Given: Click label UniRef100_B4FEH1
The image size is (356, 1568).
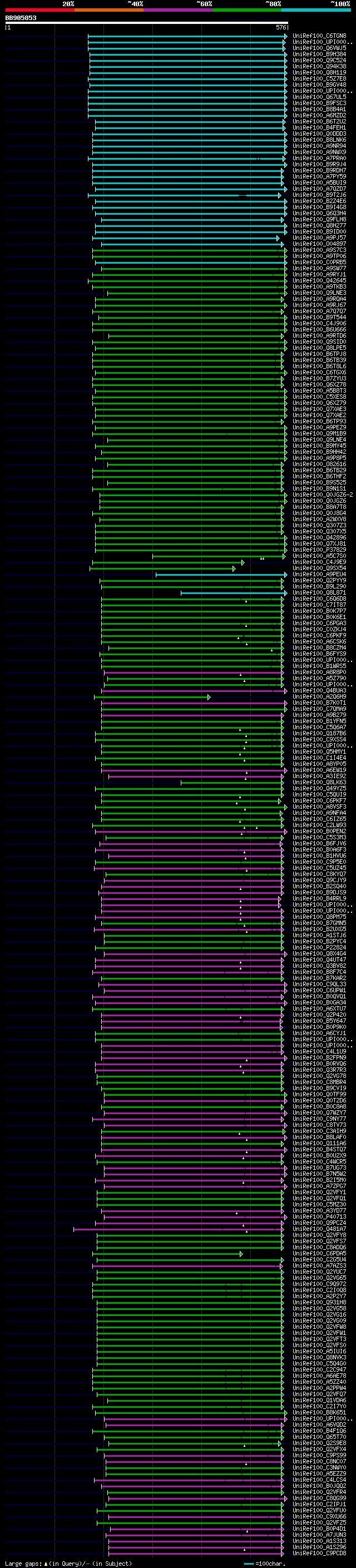Looking at the screenshot, I should (319, 127).
